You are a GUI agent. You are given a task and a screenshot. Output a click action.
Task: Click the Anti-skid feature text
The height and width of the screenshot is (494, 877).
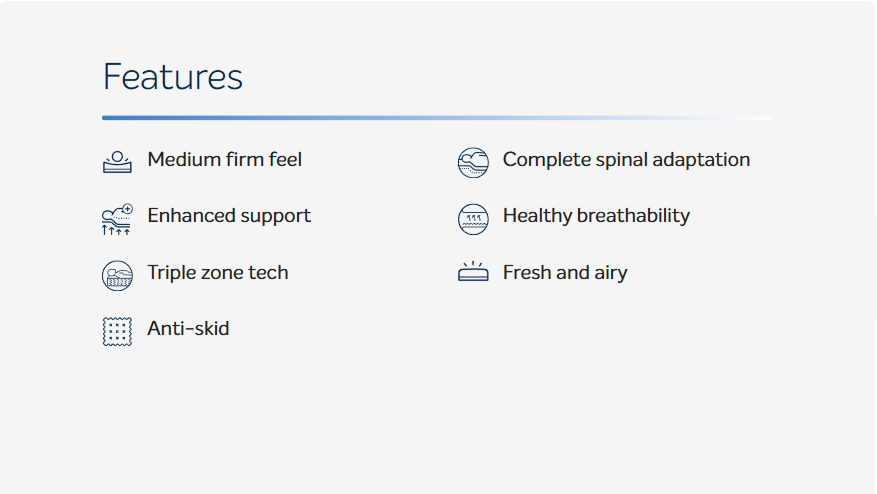188,328
